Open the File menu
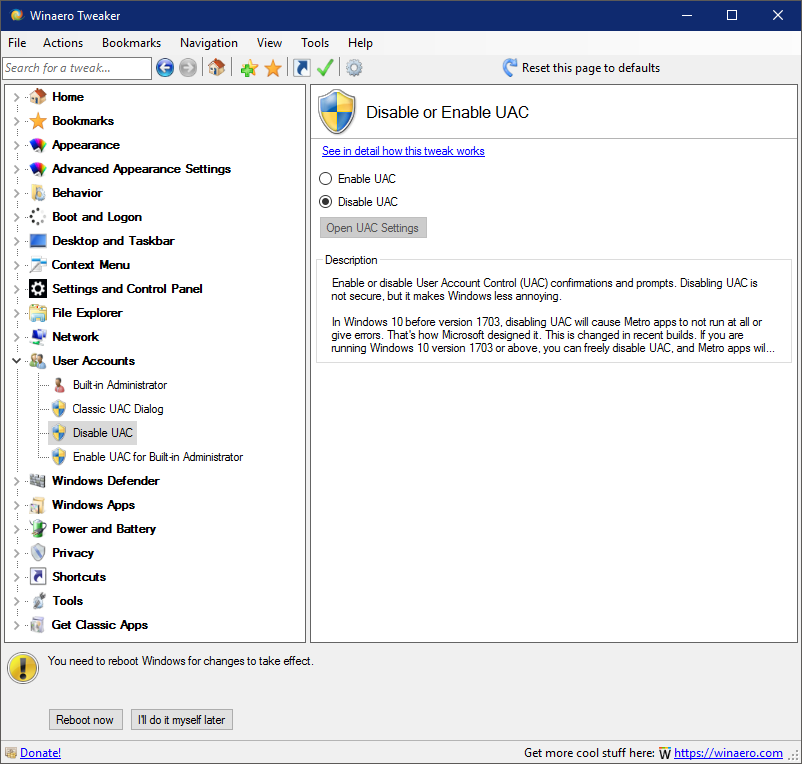This screenshot has width=802, height=764. 17,43
